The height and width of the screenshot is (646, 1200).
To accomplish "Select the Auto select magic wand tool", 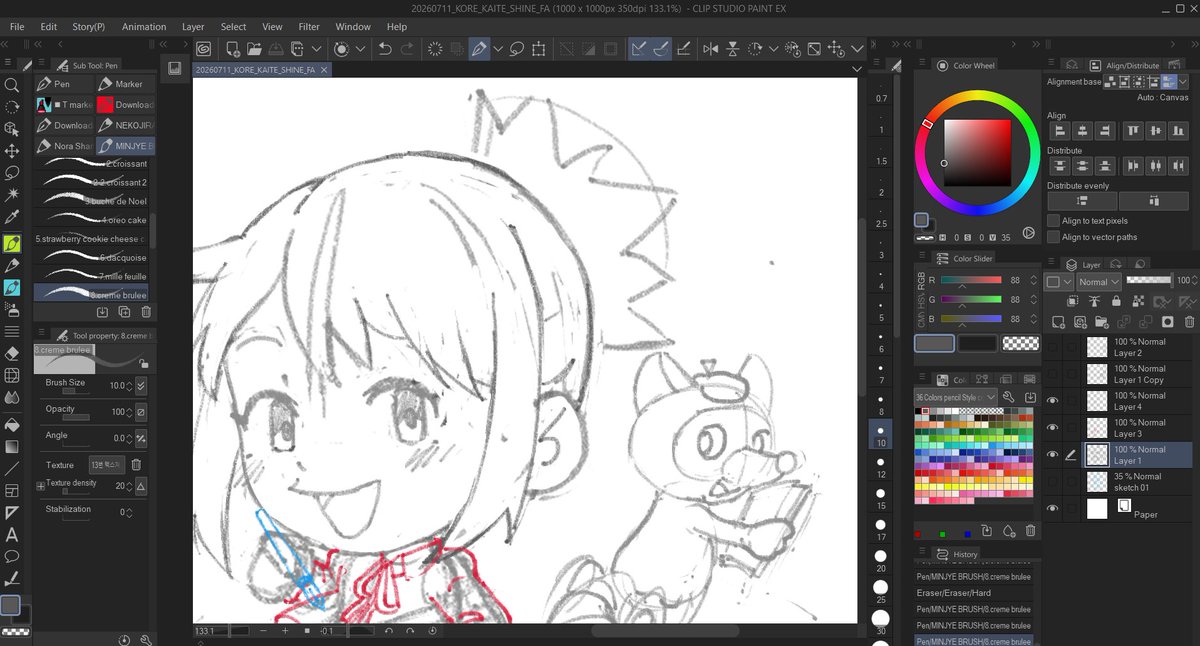I will [x=12, y=194].
